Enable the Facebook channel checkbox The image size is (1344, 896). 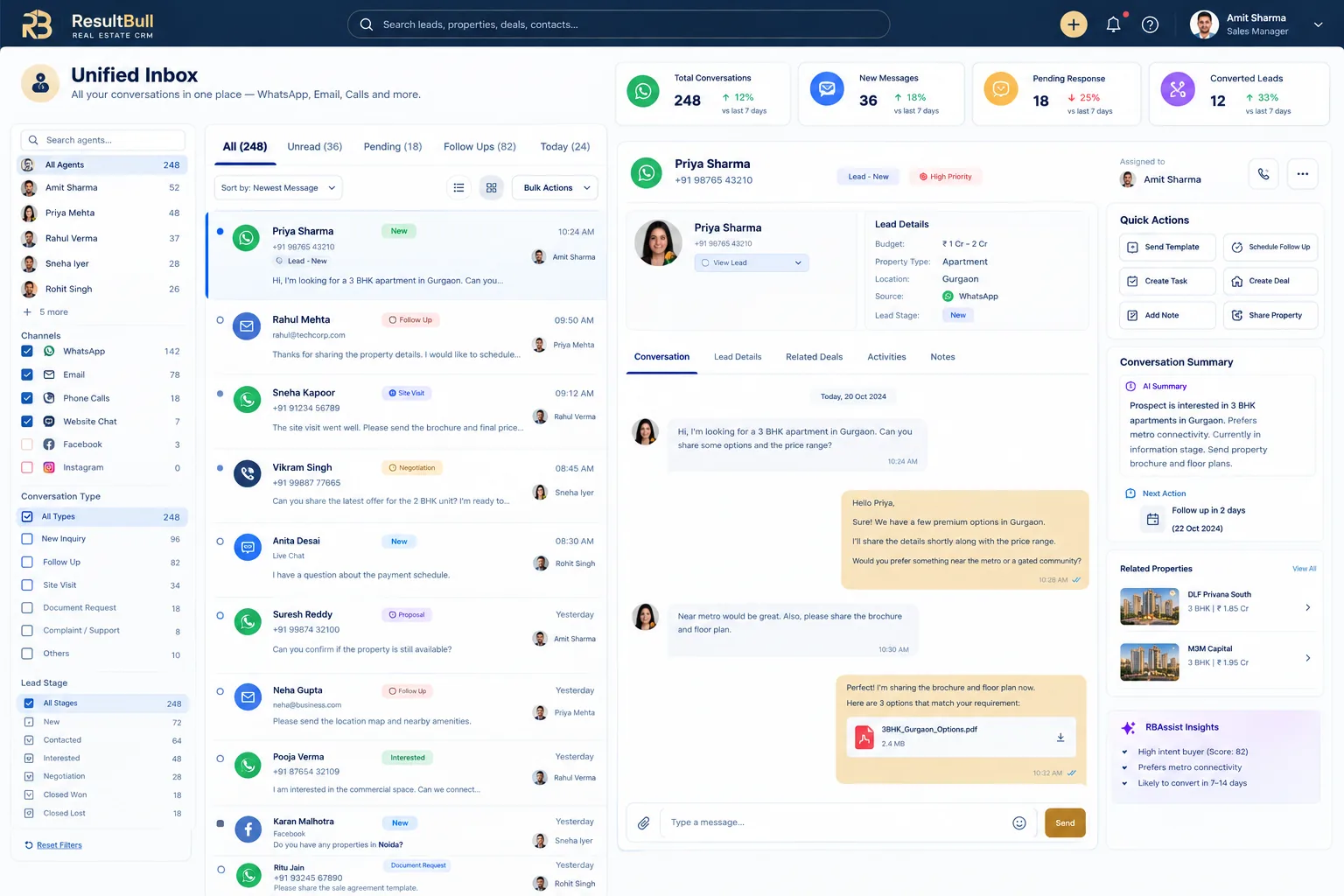click(x=27, y=444)
